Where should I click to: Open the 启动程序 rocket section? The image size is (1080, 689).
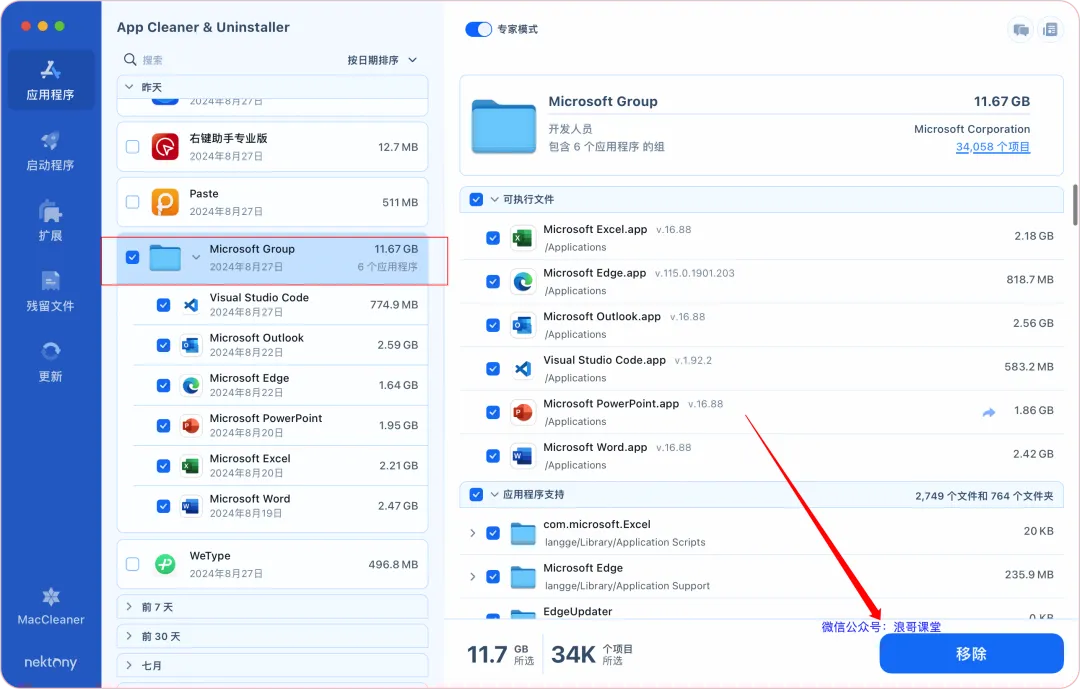point(50,152)
